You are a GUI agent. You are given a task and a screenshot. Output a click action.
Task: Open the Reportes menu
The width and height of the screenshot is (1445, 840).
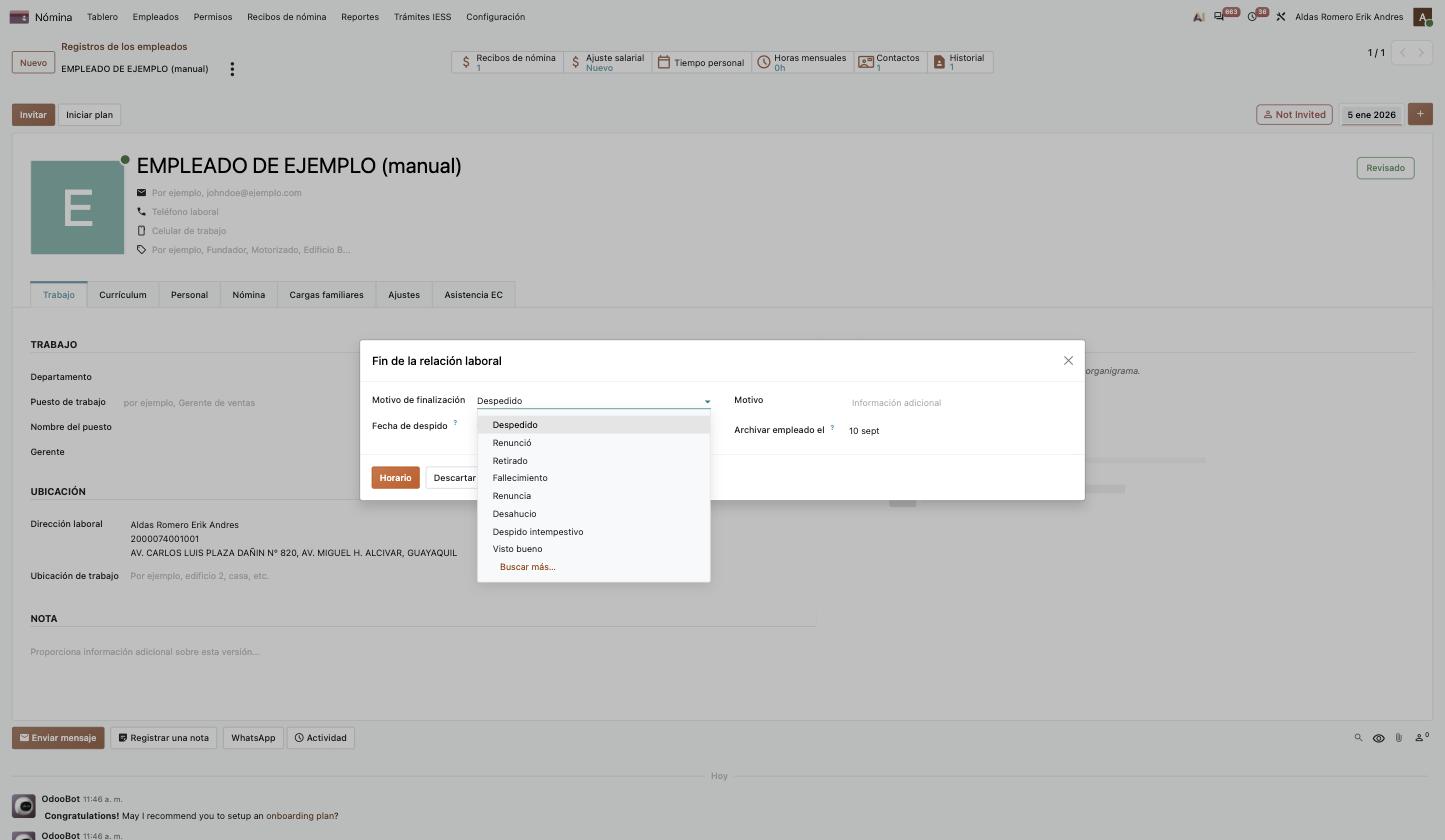360,17
